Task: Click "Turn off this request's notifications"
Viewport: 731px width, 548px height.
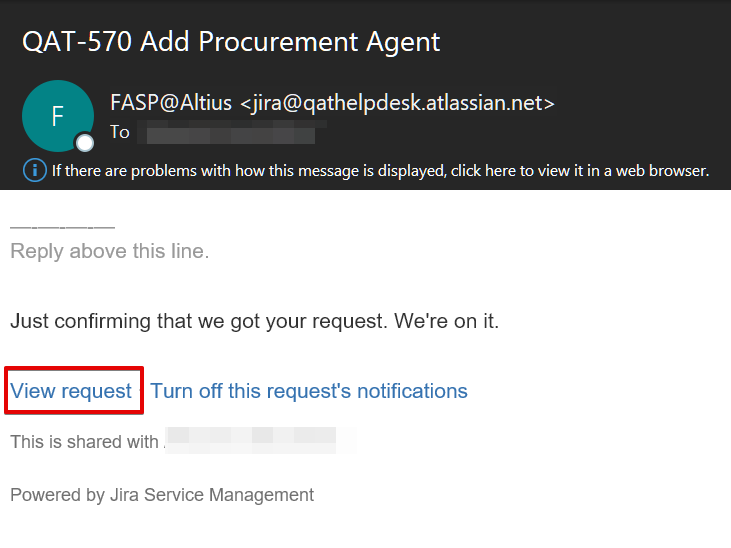Action: tap(309, 391)
